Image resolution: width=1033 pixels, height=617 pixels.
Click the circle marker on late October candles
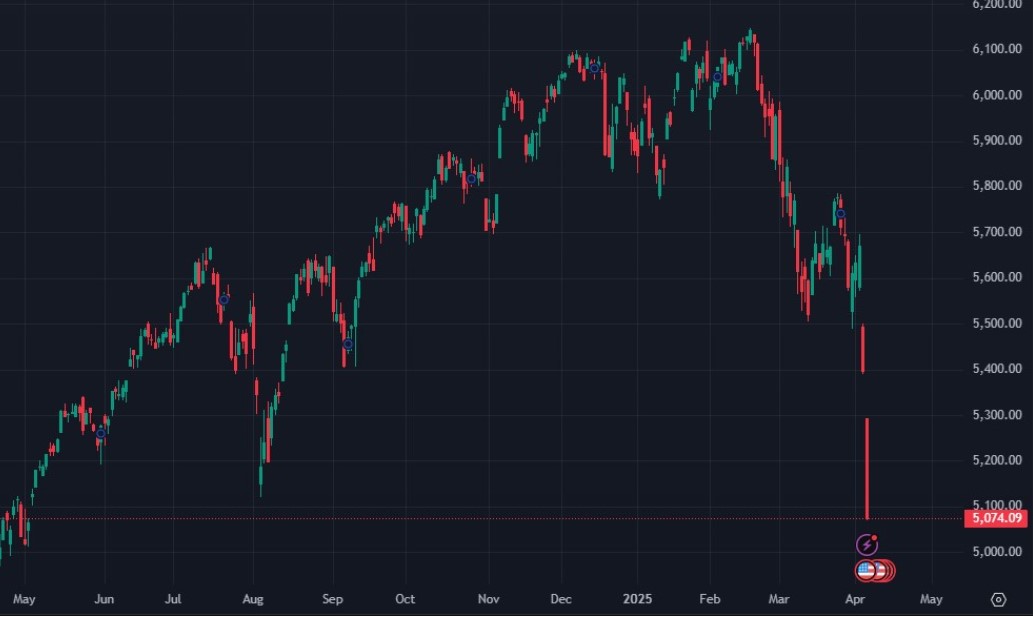point(472,179)
